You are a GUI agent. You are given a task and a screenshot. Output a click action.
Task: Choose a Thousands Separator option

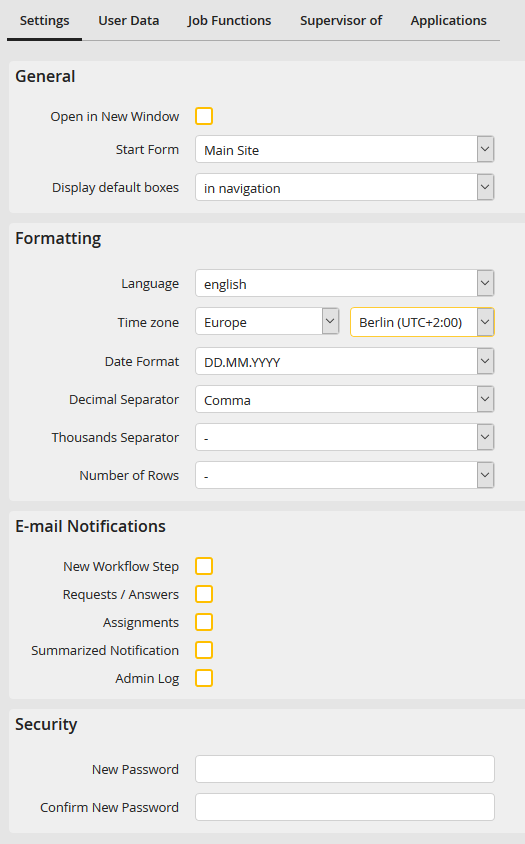click(345, 438)
